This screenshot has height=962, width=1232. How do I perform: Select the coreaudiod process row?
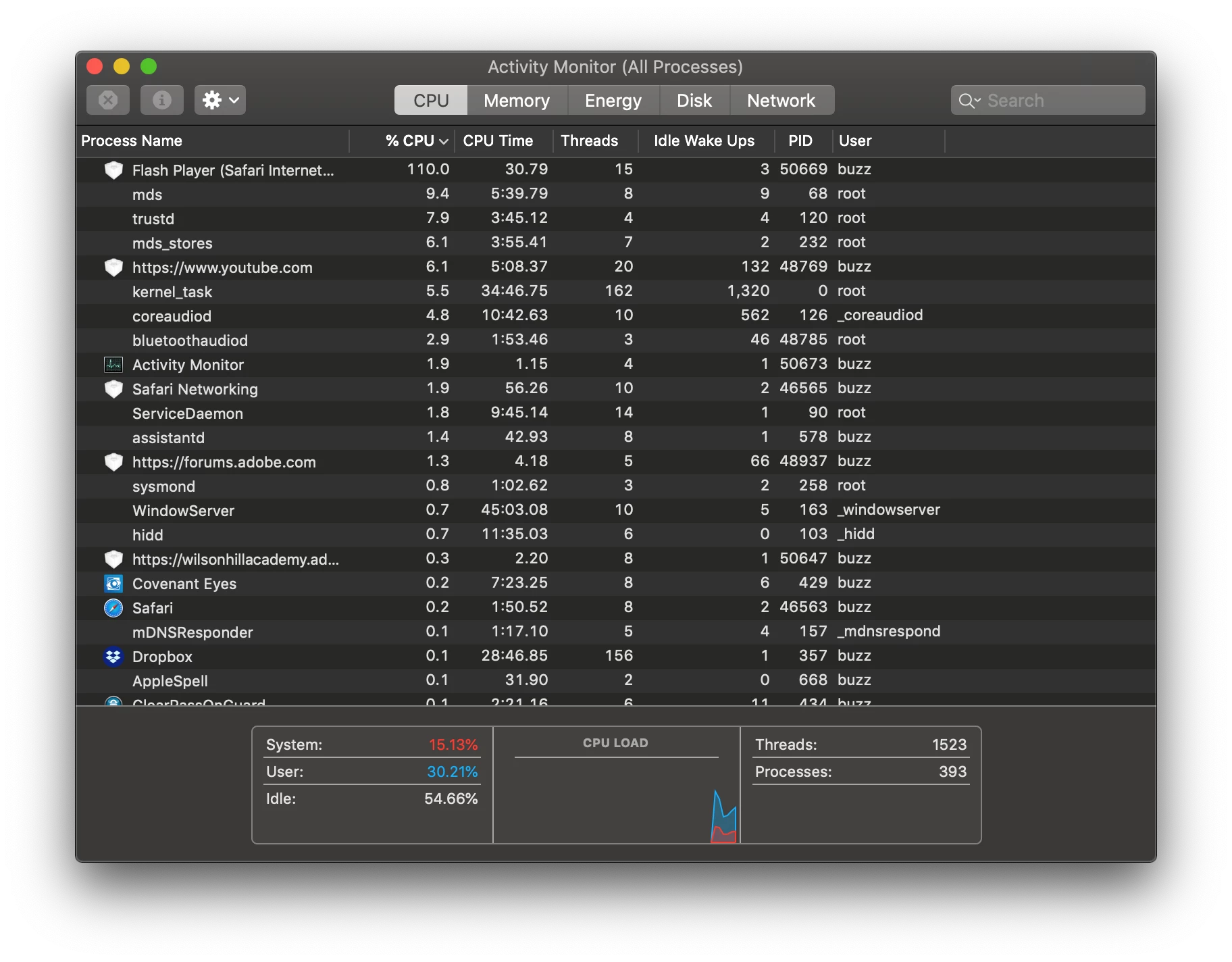coord(616,316)
